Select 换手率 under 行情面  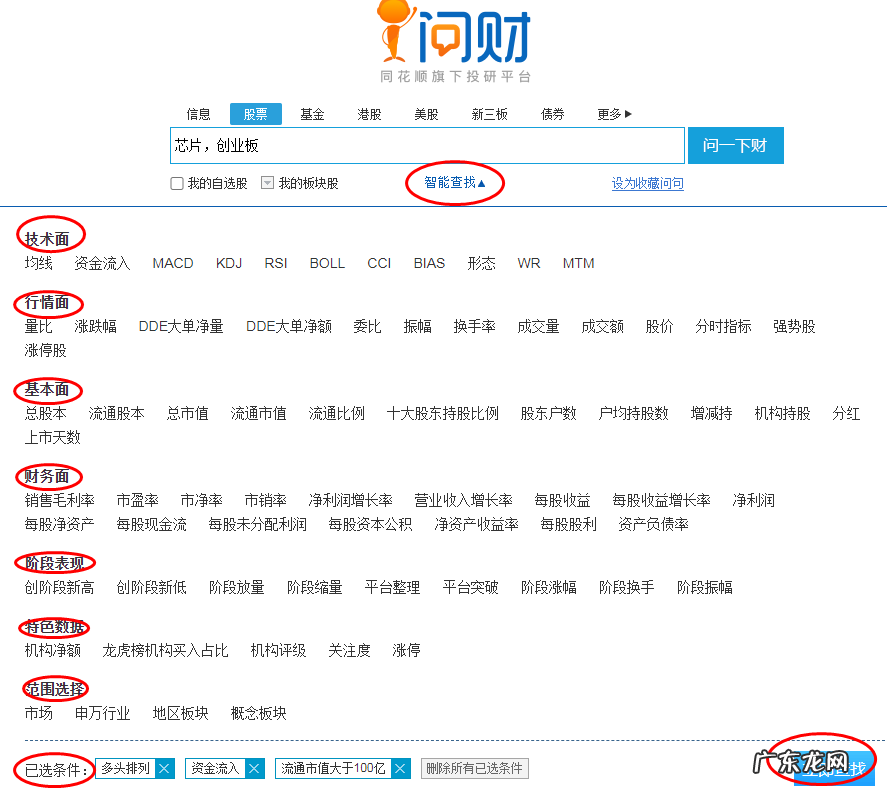coord(477,325)
